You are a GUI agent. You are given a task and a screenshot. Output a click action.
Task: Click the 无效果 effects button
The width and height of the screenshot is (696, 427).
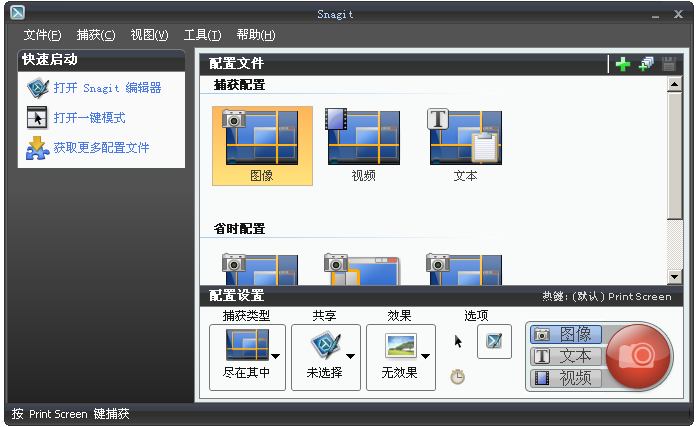401,357
